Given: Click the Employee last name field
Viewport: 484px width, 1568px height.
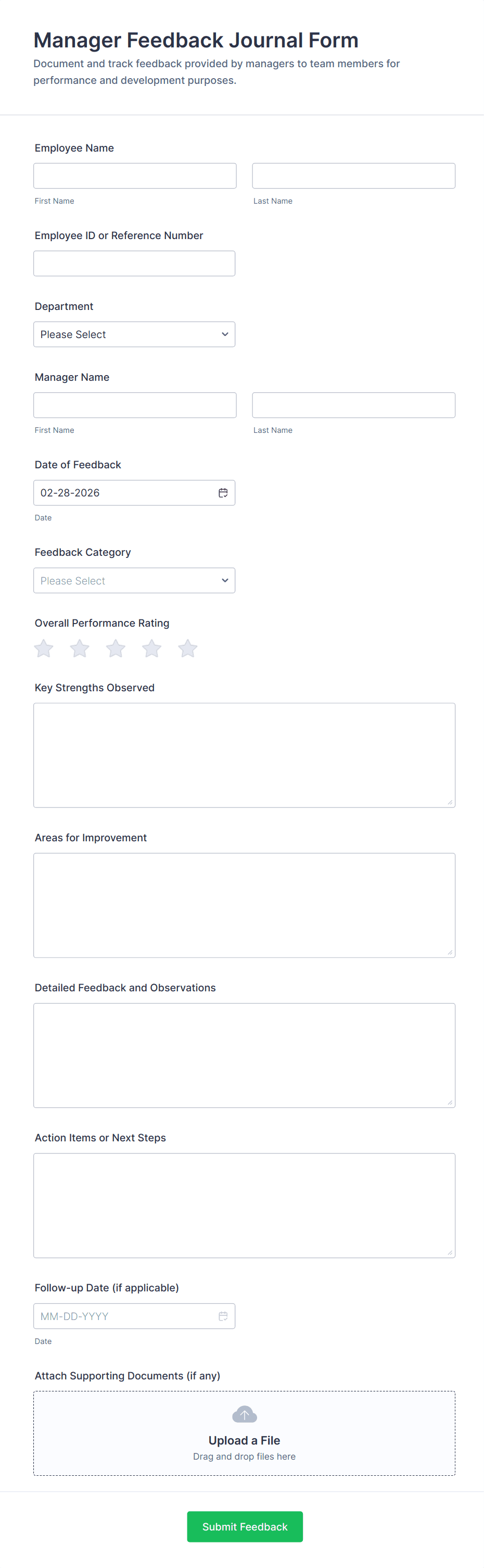Looking at the screenshot, I should tap(353, 176).
